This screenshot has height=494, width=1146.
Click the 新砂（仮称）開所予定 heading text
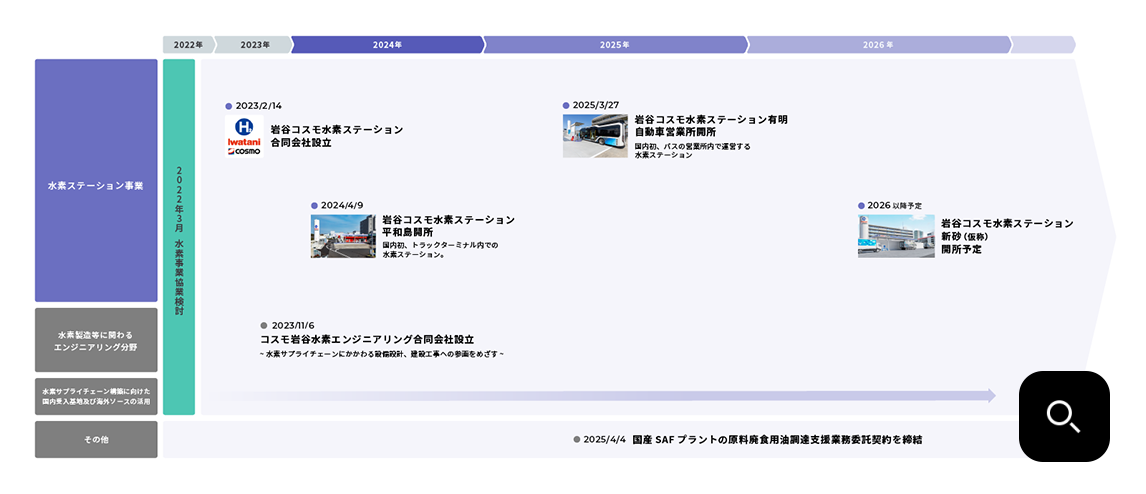coord(1006,236)
